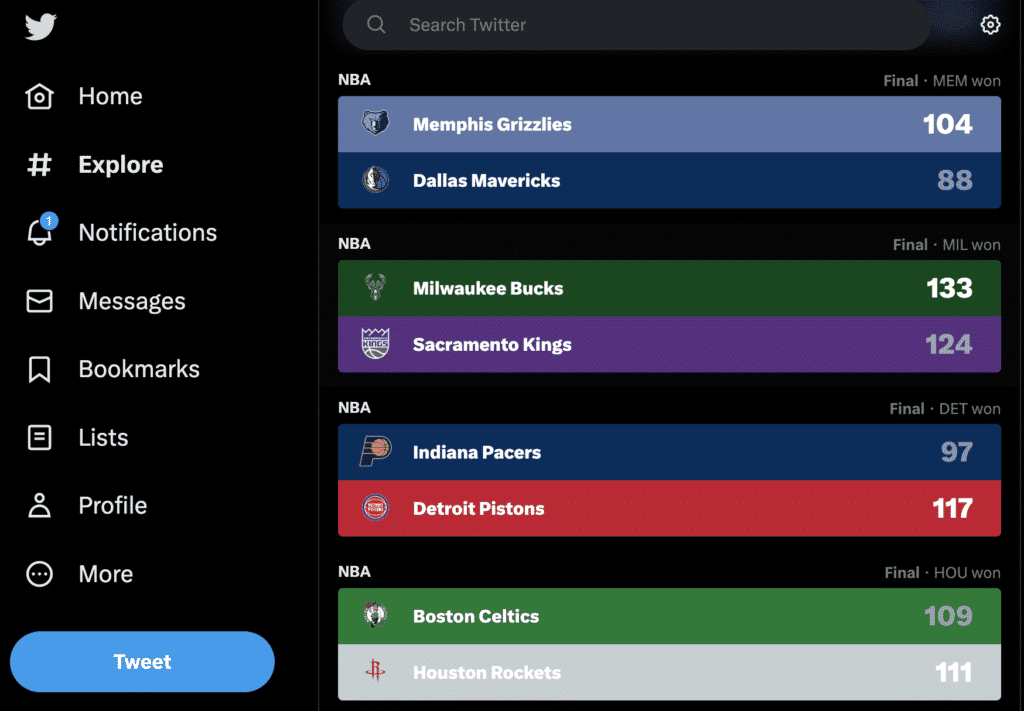1024x711 pixels.
Task: Click the Bookmarks ribbon icon
Action: pyautogui.click(x=39, y=369)
